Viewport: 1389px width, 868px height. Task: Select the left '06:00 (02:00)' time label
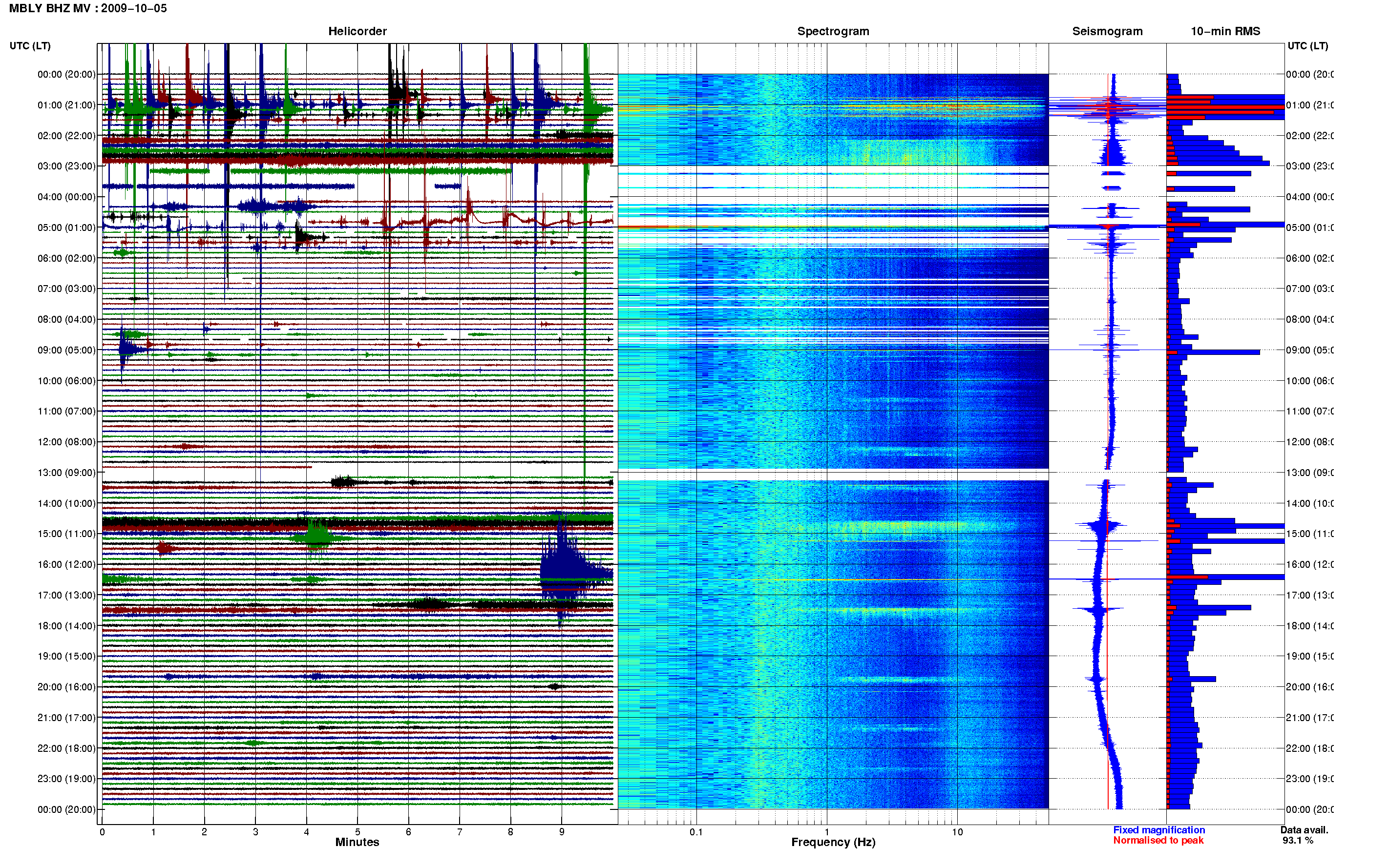coord(66,258)
